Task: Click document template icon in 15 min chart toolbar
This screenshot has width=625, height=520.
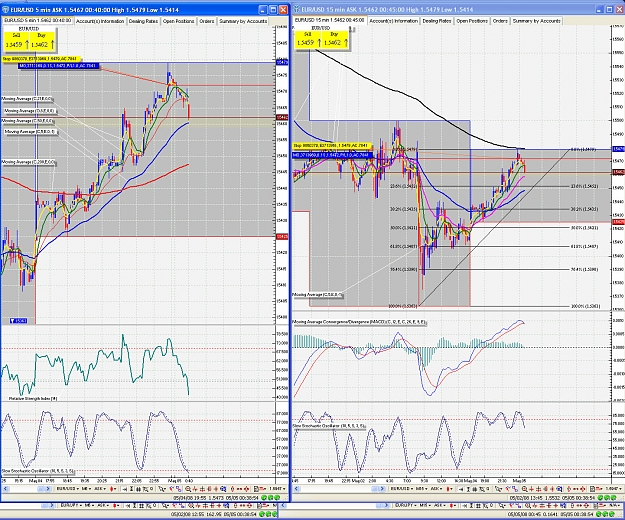Action: (x=592, y=489)
